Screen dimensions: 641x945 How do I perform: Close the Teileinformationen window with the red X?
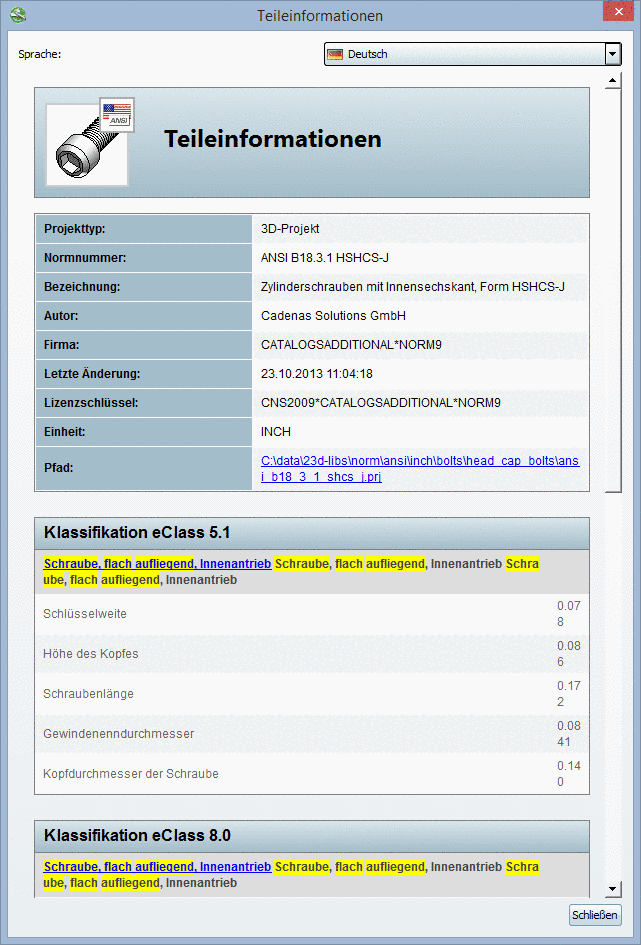(x=618, y=11)
